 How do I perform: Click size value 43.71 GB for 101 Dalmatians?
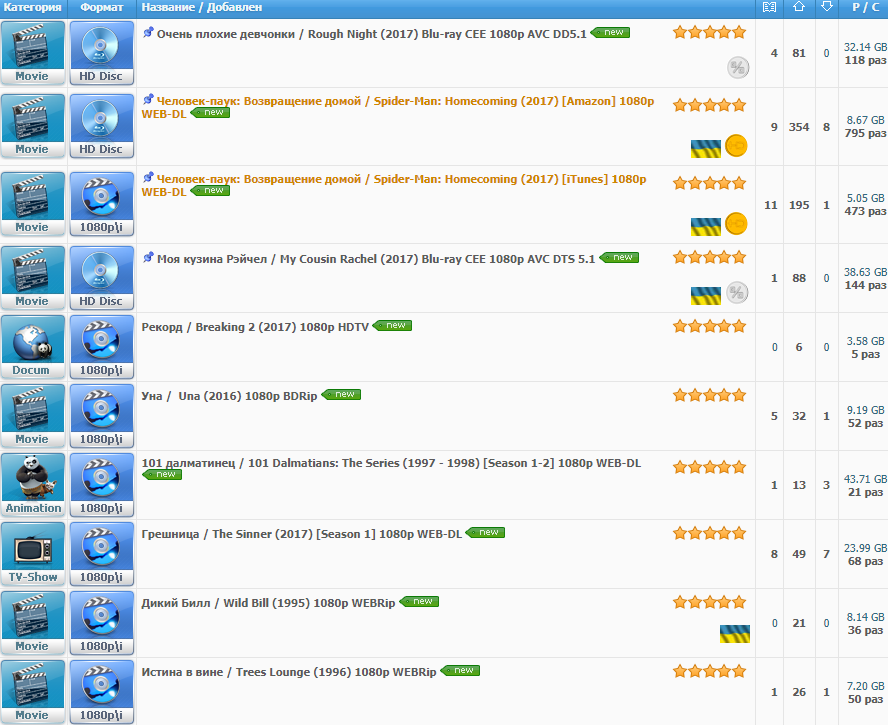pos(866,479)
